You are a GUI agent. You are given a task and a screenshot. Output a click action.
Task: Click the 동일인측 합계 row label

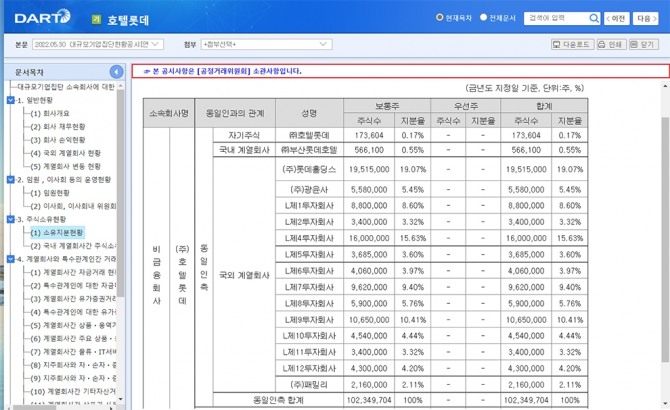(278, 400)
